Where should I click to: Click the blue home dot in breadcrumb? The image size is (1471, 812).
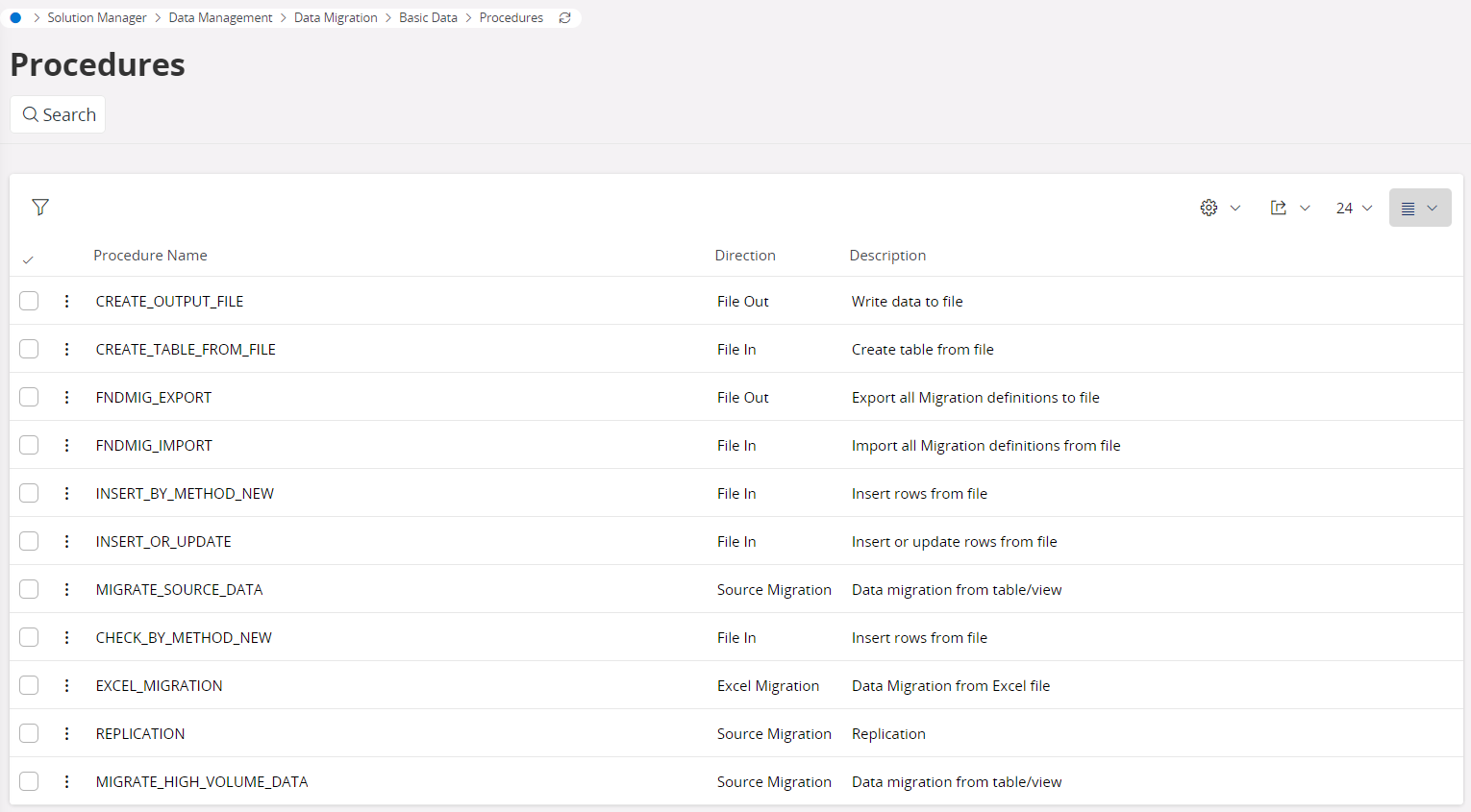15,18
